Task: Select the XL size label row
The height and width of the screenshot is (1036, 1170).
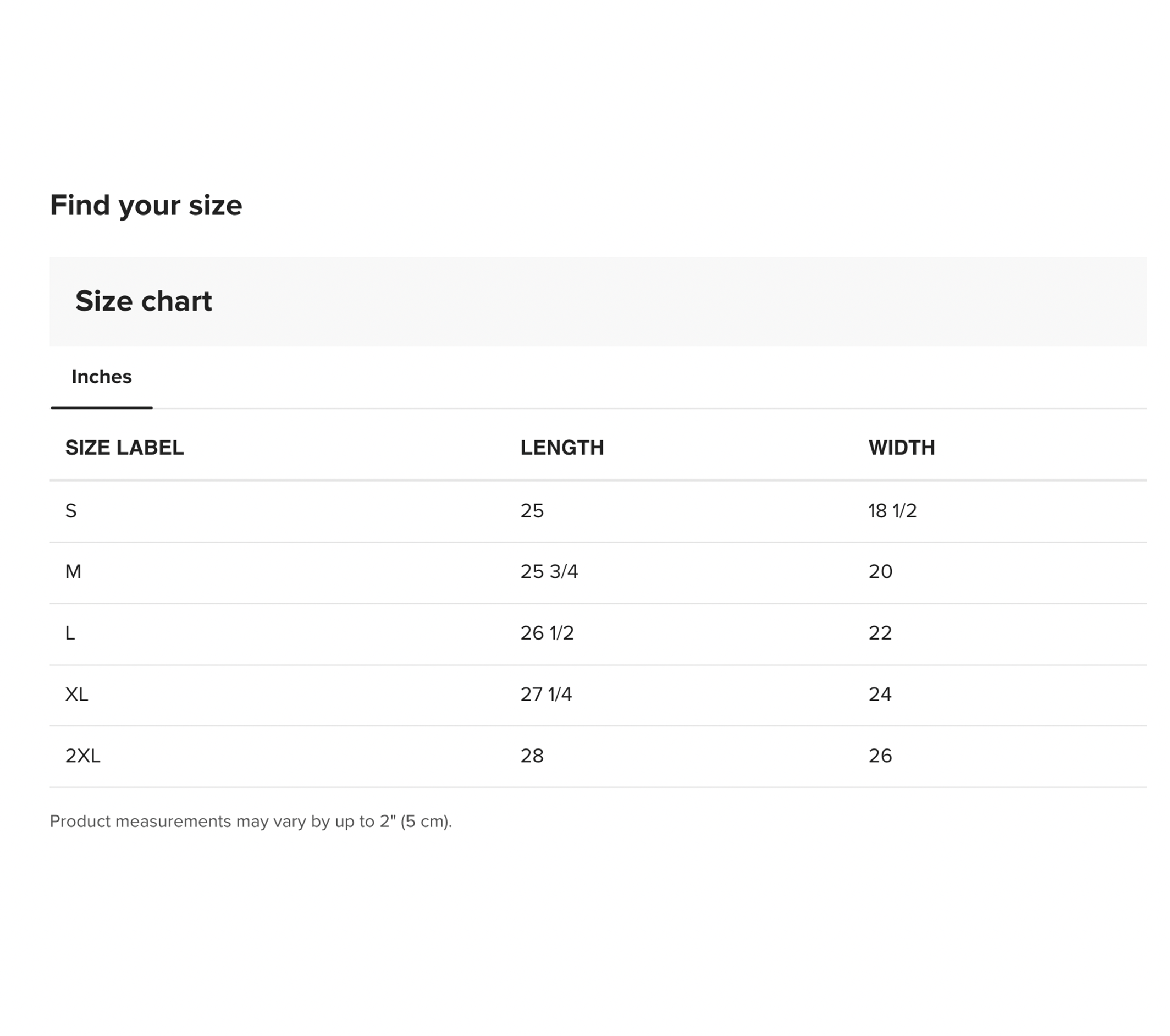Action: (77, 695)
